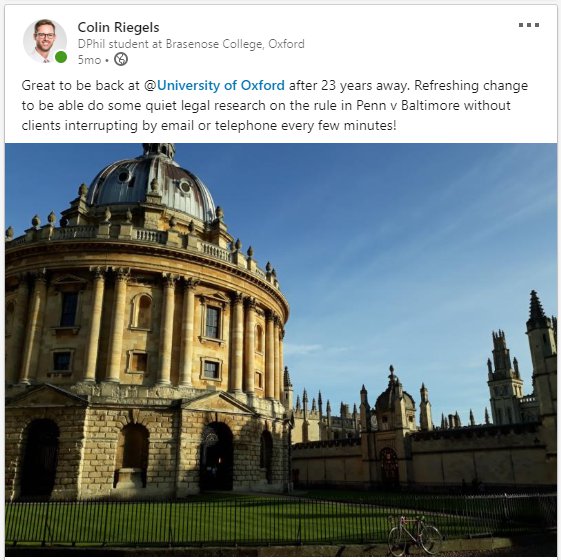Click the upper window between paired columns
Screen dimensions: 561x560
point(213,323)
